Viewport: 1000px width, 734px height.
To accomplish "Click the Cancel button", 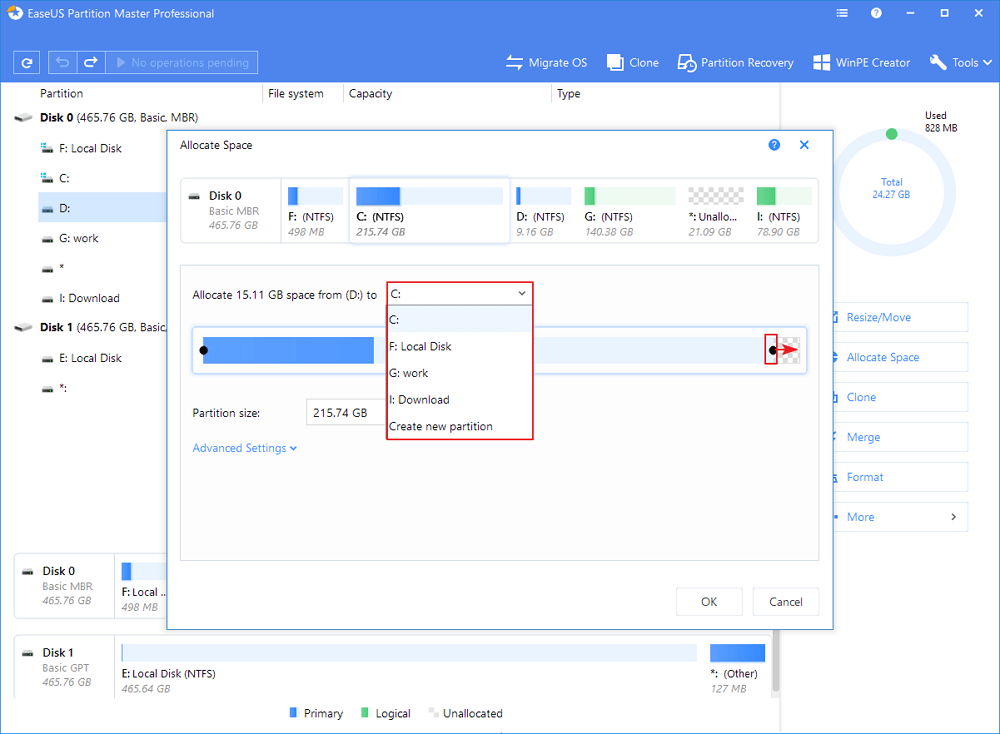I will (786, 601).
